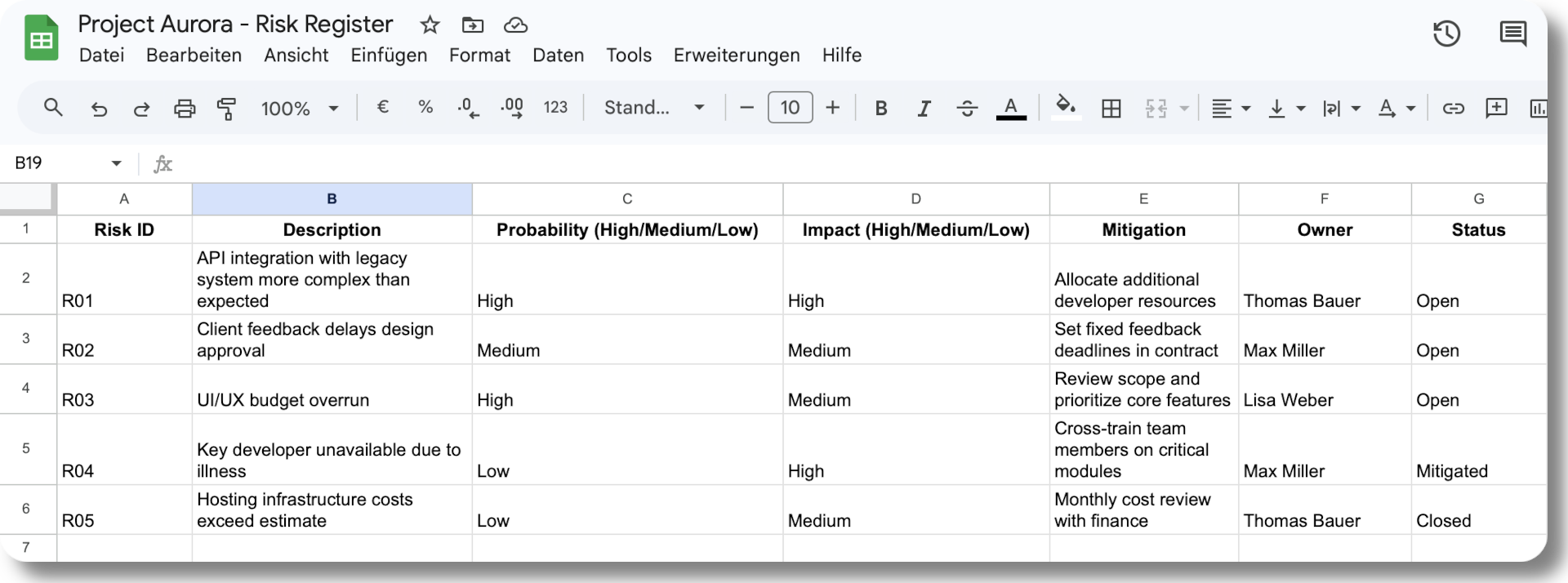
Task: Select the Risk ID header cell
Action: [x=124, y=229]
